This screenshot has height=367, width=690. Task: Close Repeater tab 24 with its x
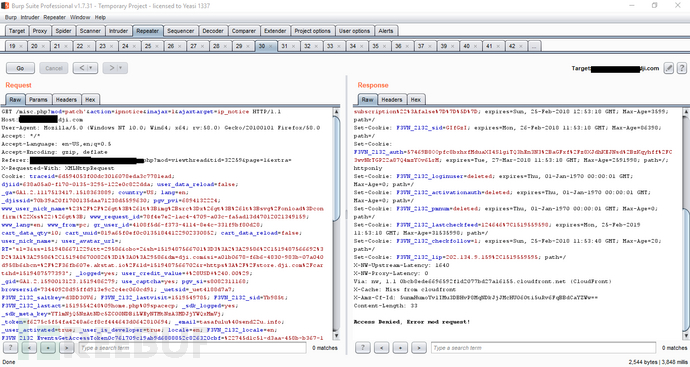point(134,46)
